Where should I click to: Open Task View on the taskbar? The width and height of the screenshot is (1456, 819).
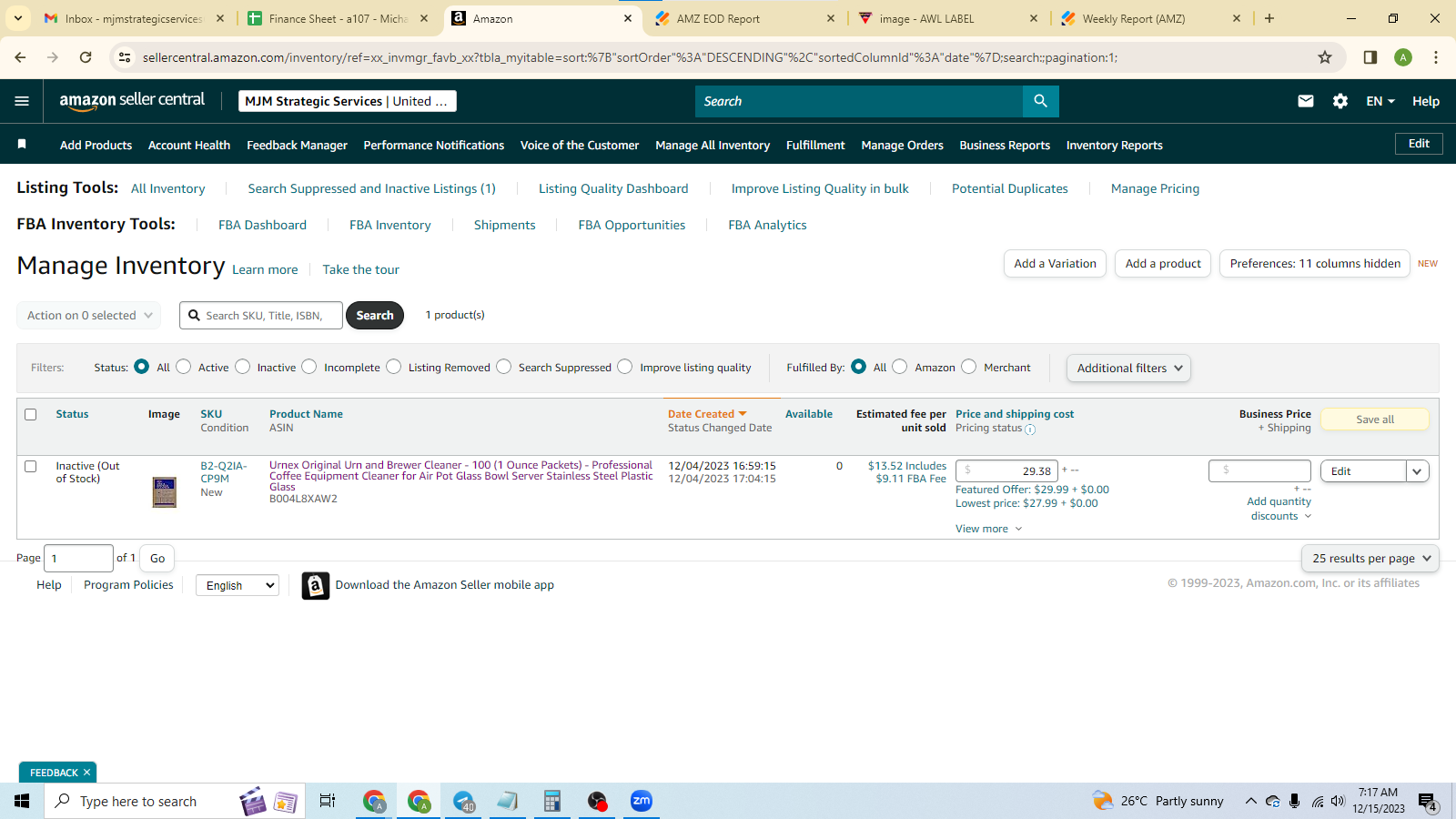point(328,801)
